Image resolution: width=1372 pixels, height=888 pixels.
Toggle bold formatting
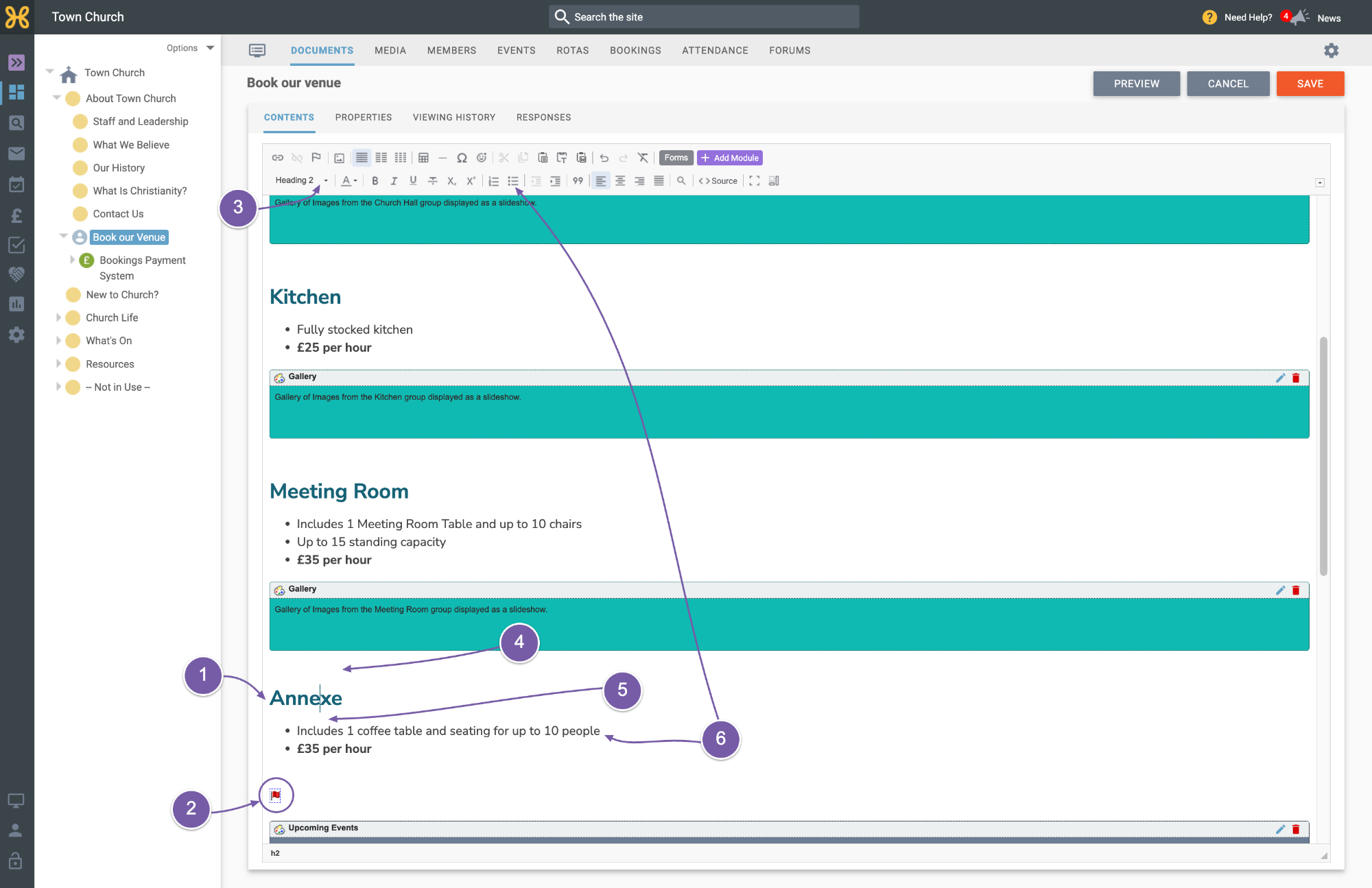pos(375,181)
